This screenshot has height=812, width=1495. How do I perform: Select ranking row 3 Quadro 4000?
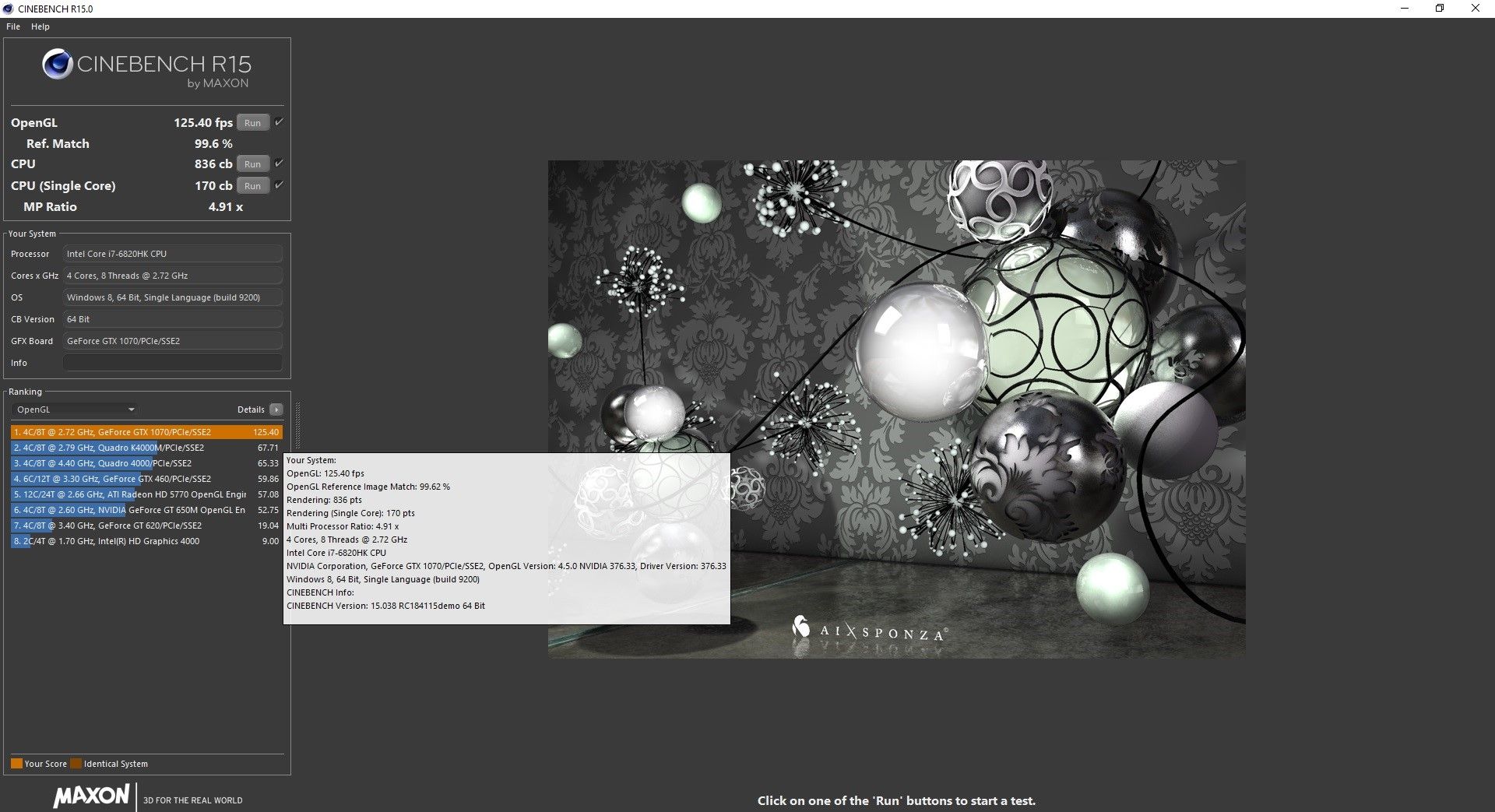coord(146,463)
